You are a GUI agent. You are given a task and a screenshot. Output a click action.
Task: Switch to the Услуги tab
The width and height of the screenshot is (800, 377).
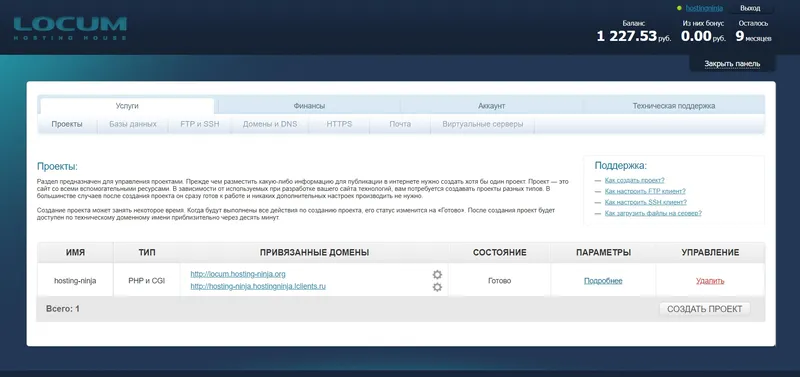point(127,106)
